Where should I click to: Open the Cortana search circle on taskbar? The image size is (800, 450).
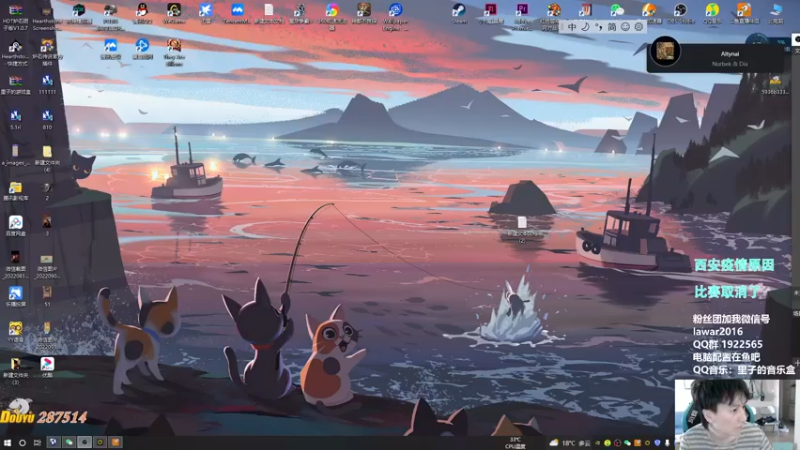(x=22, y=443)
